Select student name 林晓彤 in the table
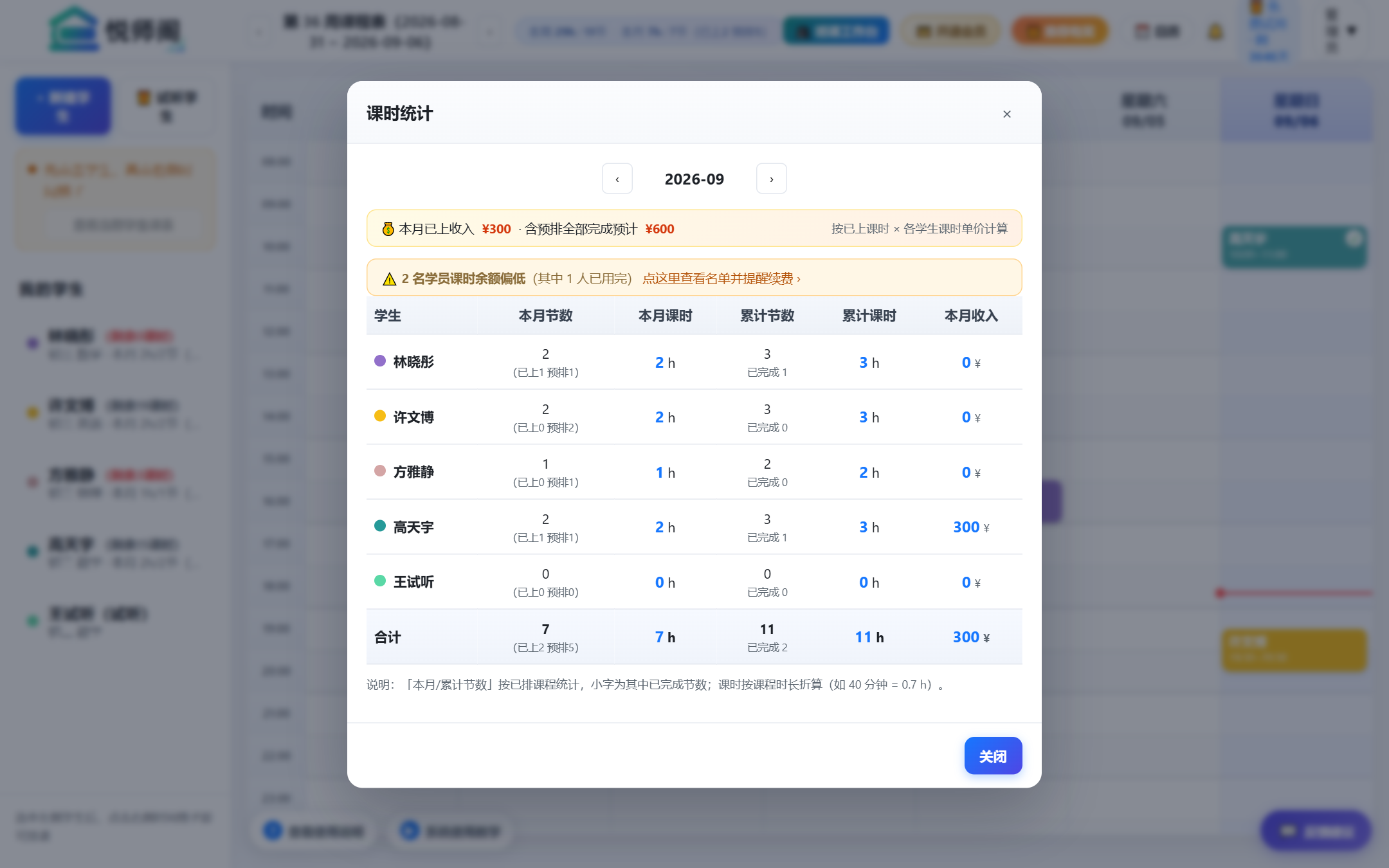Viewport: 1389px width, 868px height. (413, 362)
